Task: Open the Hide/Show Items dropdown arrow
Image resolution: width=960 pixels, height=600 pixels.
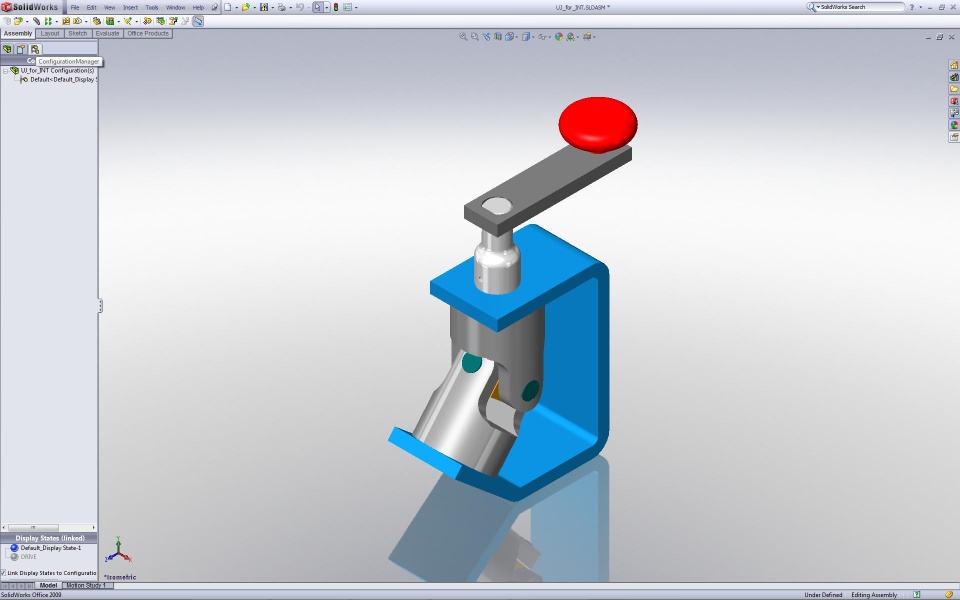Action: [x=550, y=37]
